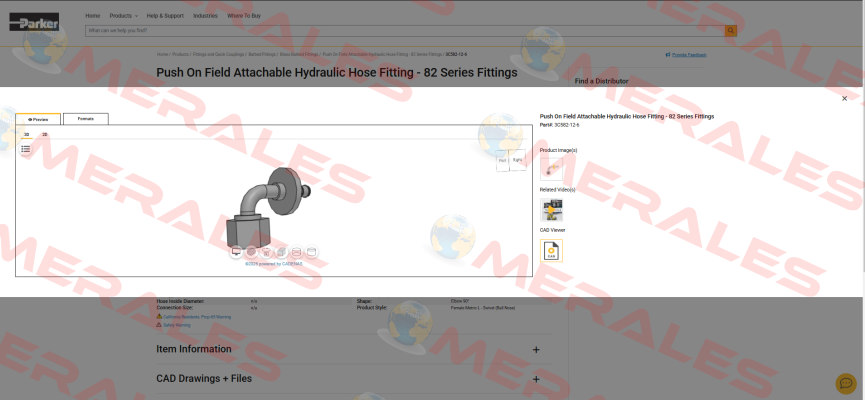The image size is (865, 400).
Task: Click the Parker logo
Action: pos(34,23)
